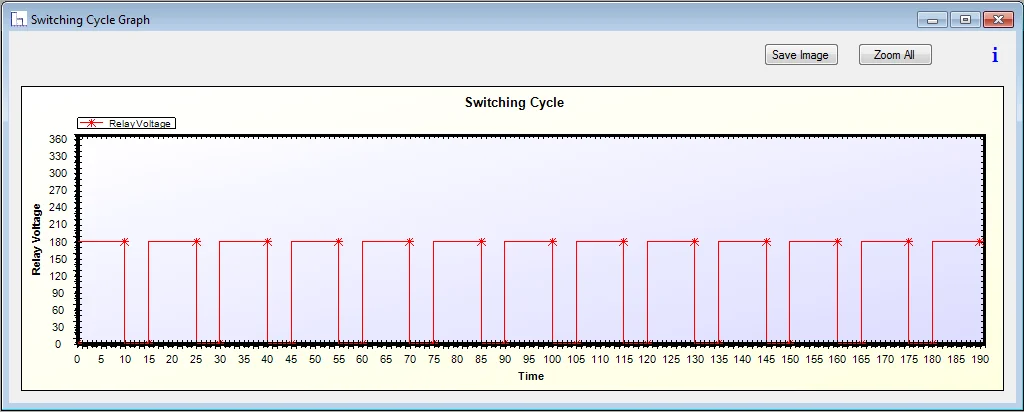Click the 180 V data marker at time 10

coord(125,241)
